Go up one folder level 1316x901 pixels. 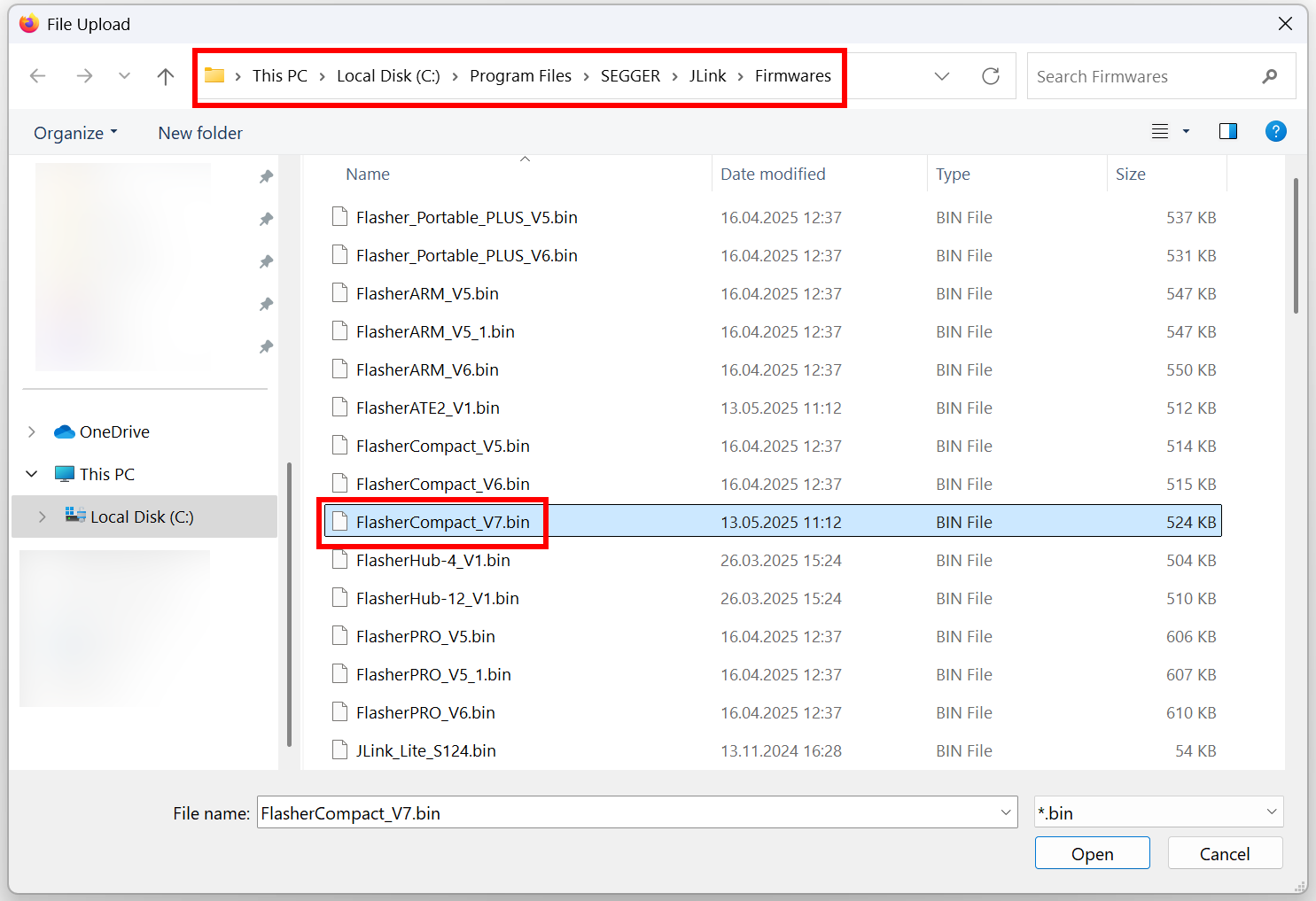[166, 76]
